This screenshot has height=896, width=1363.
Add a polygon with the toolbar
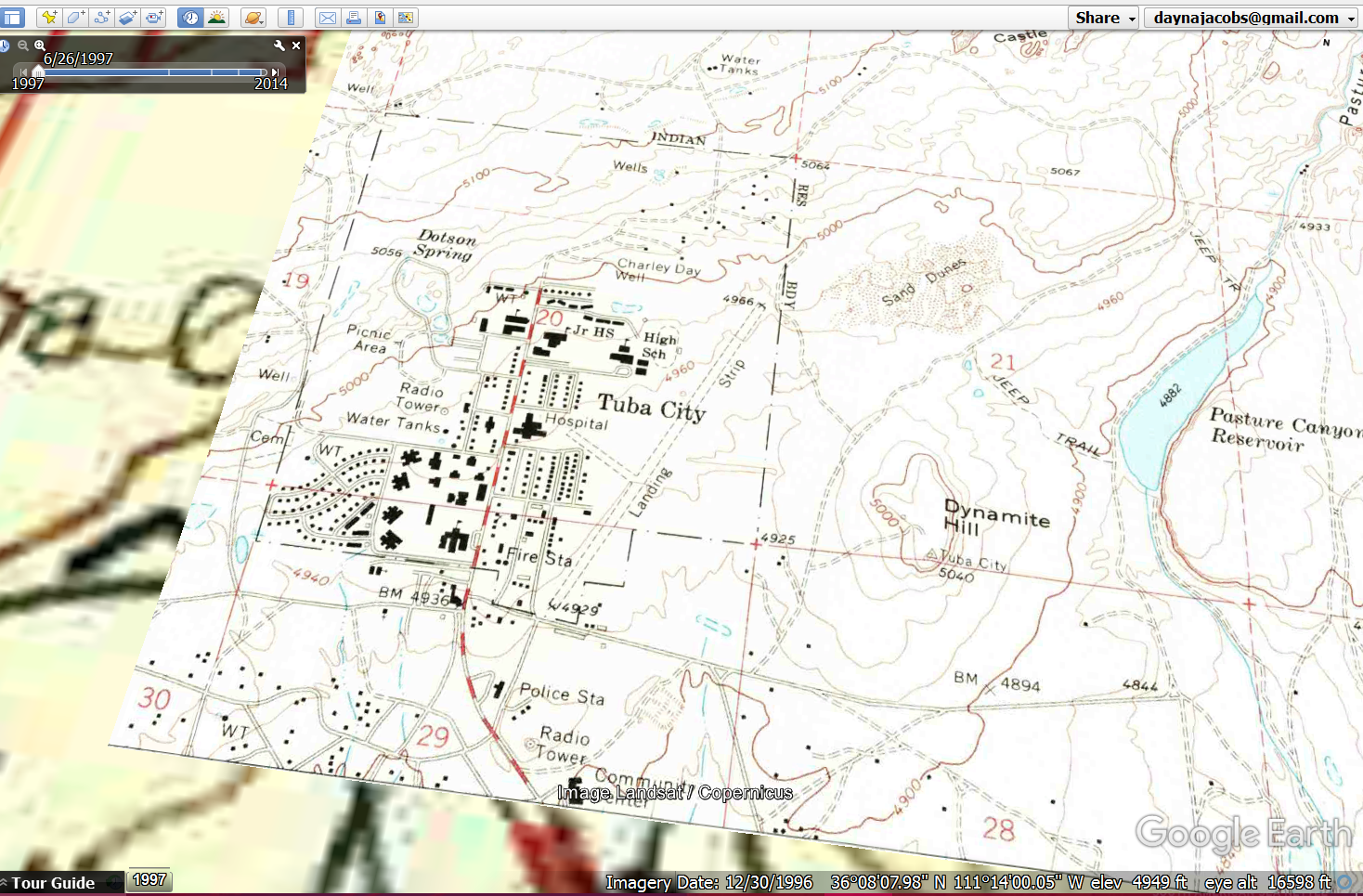click(x=75, y=18)
